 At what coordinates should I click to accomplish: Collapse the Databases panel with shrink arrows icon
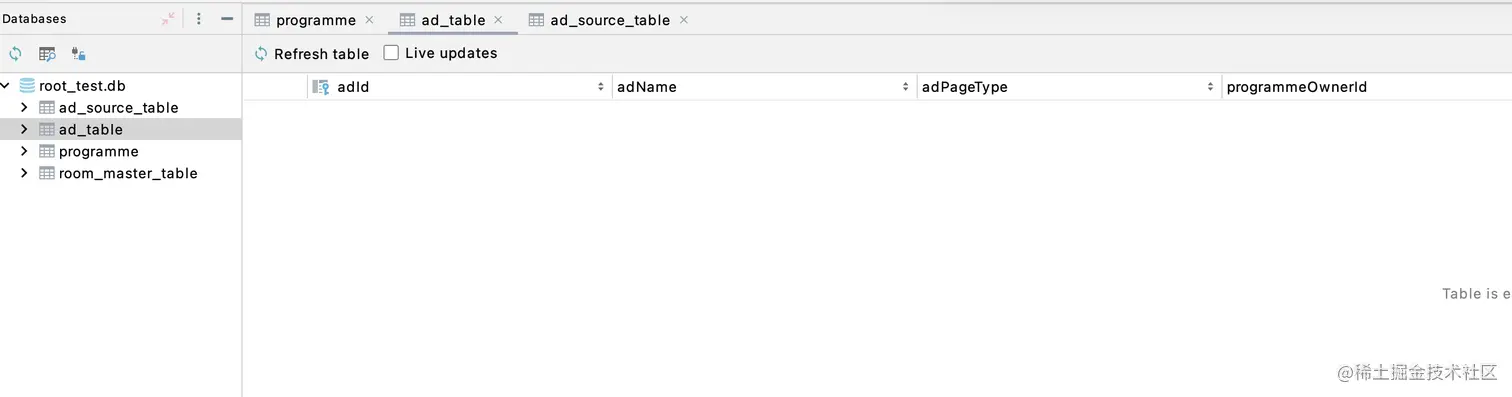coord(168,18)
